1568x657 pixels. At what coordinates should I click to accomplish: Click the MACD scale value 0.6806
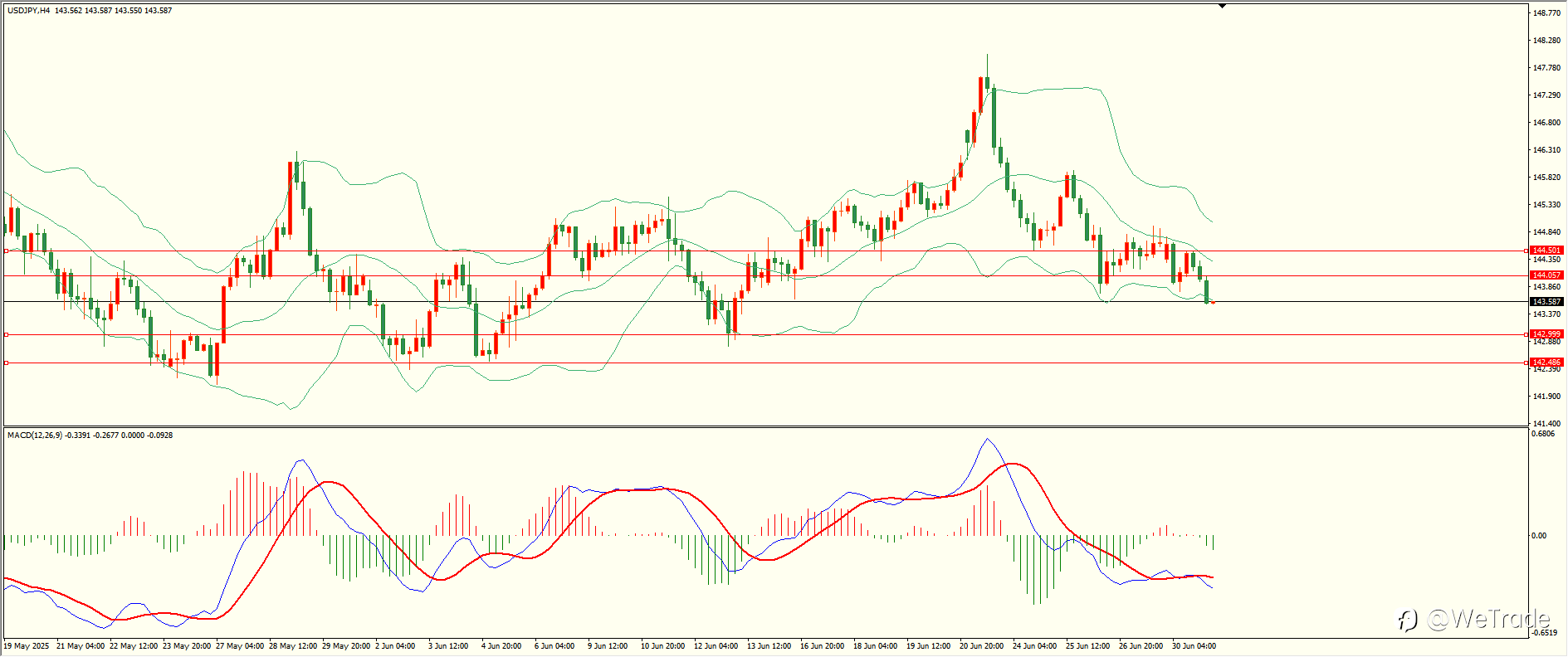pyautogui.click(x=1543, y=434)
